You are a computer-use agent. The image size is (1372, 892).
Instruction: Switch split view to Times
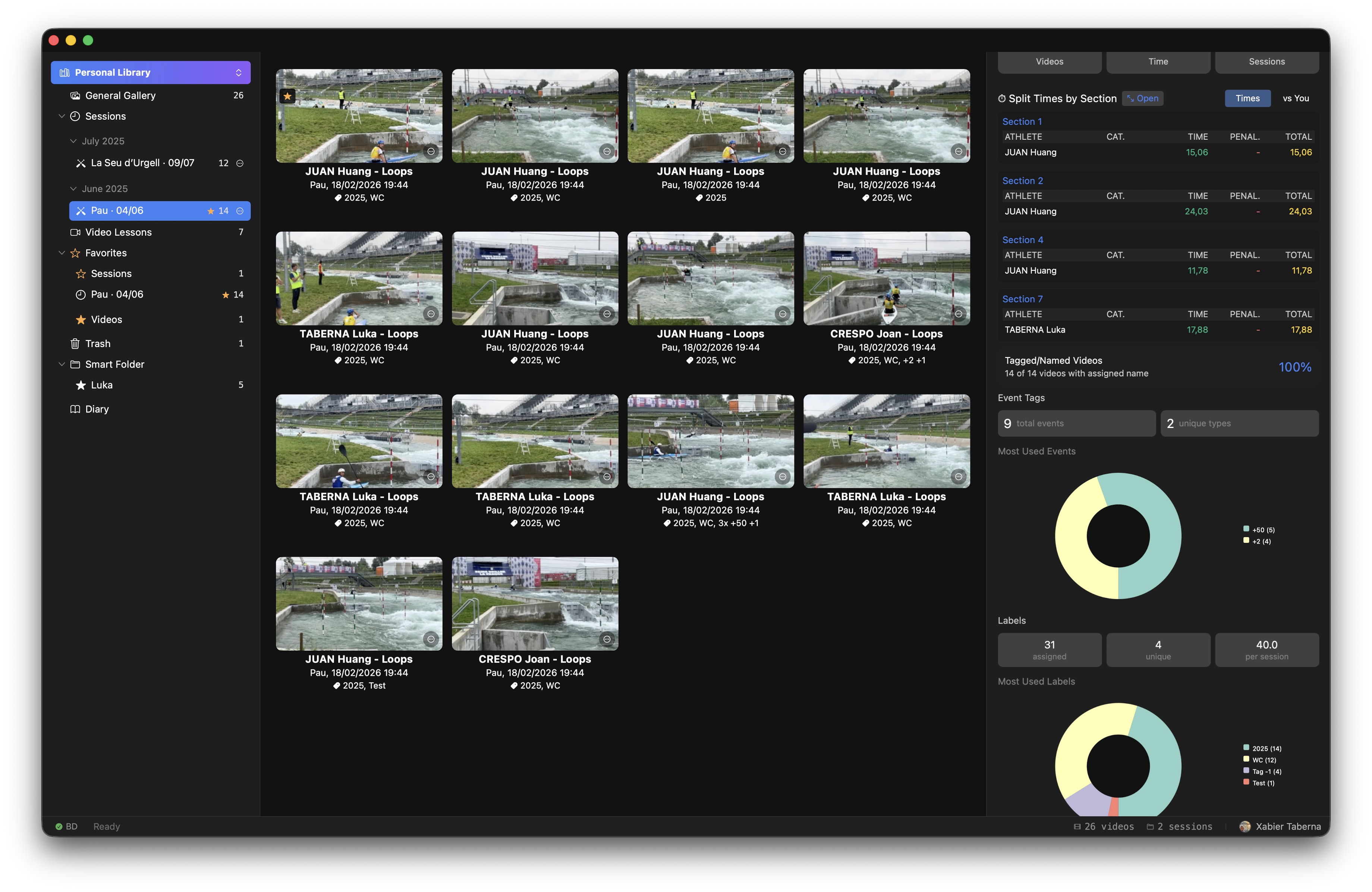pyautogui.click(x=1247, y=98)
